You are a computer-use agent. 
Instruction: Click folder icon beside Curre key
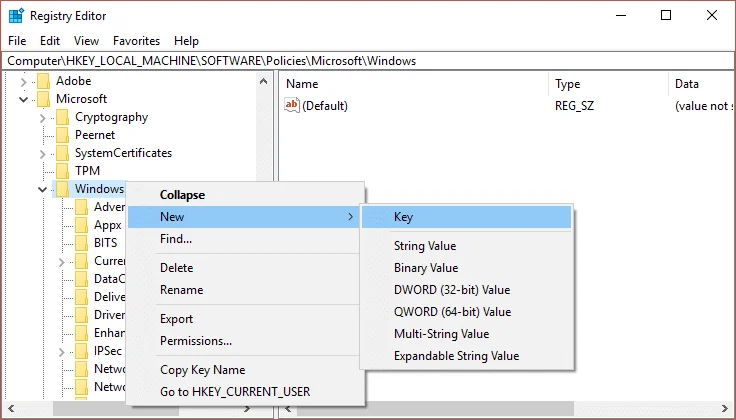click(81, 260)
